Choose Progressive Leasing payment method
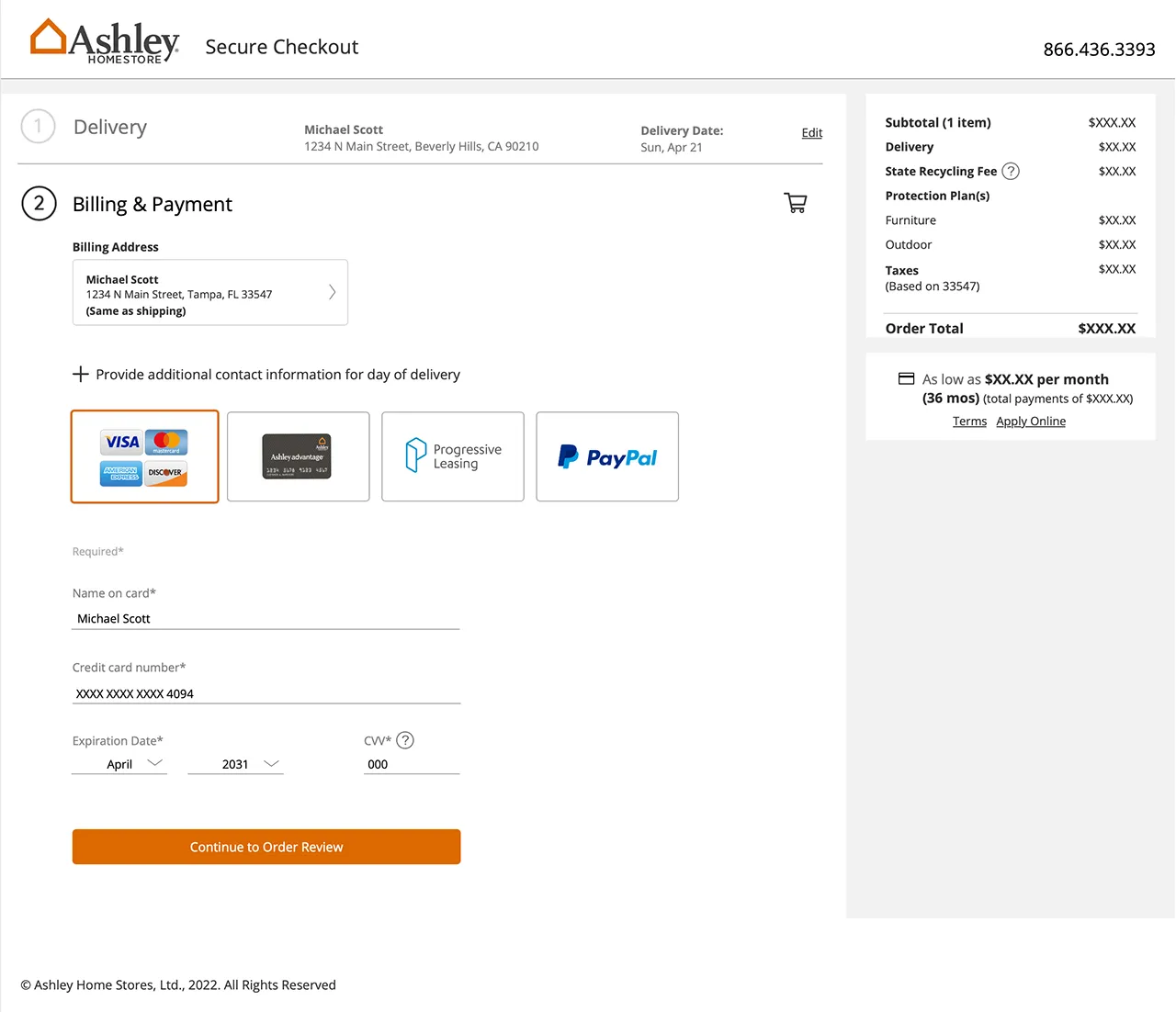The width and height of the screenshot is (1176, 1012). coord(453,456)
